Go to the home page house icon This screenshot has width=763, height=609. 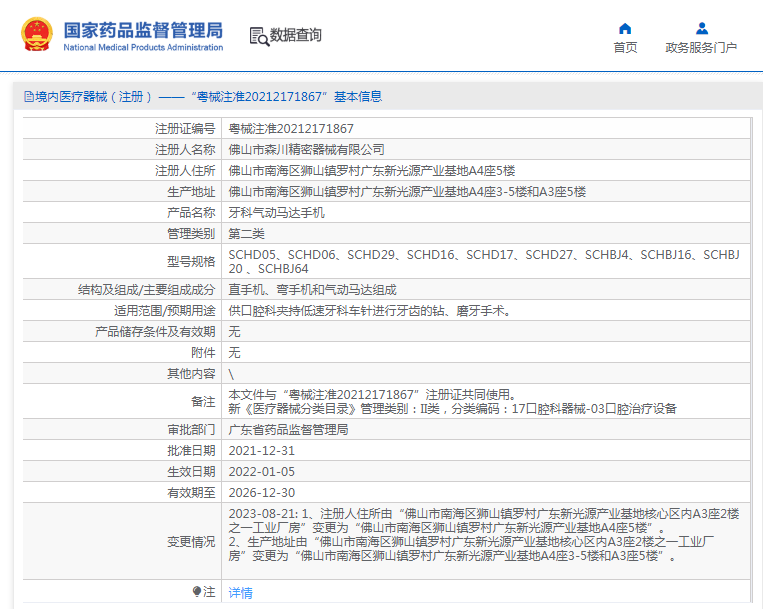pyautogui.click(x=625, y=29)
